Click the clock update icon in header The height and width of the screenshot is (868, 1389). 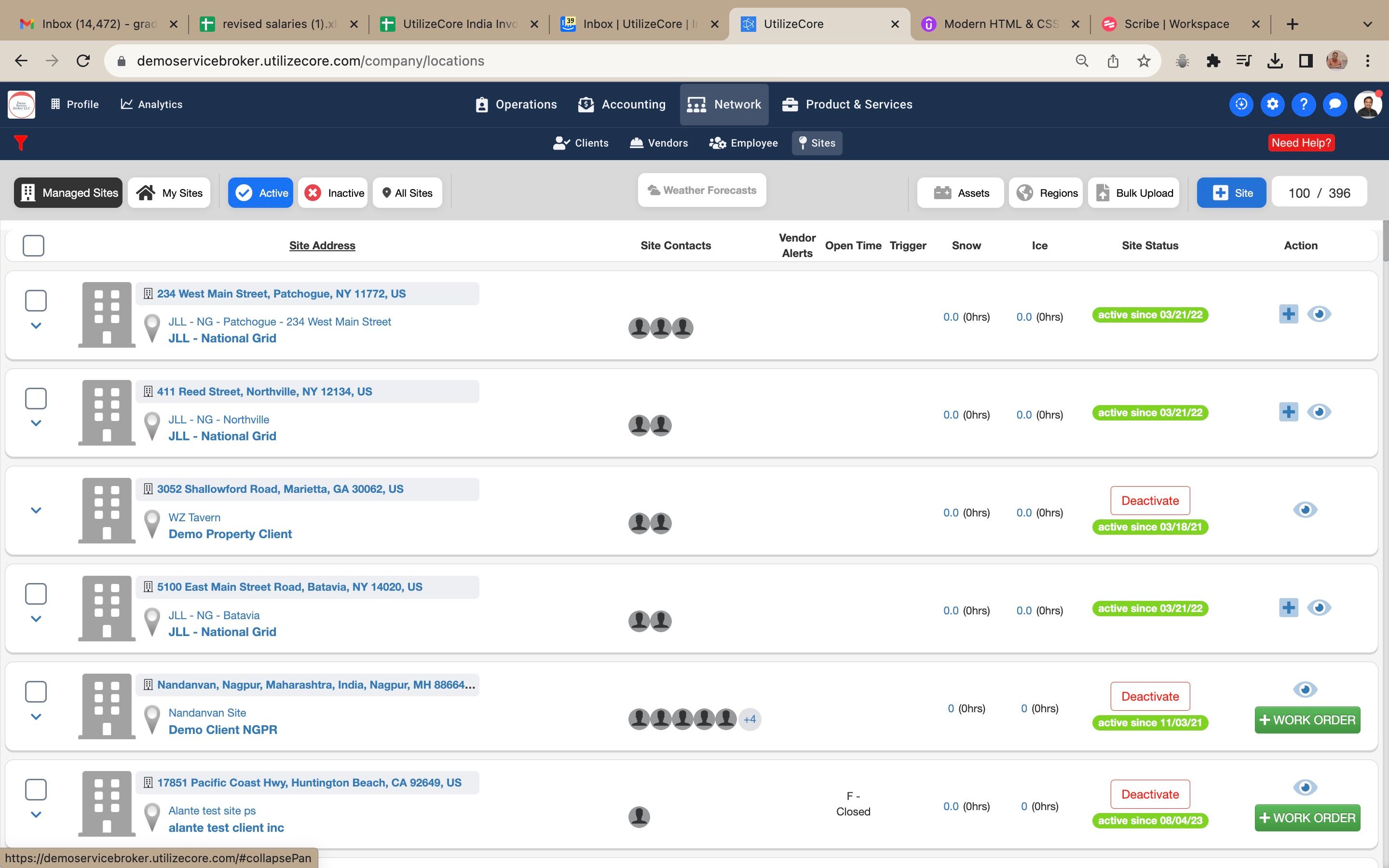1241,104
